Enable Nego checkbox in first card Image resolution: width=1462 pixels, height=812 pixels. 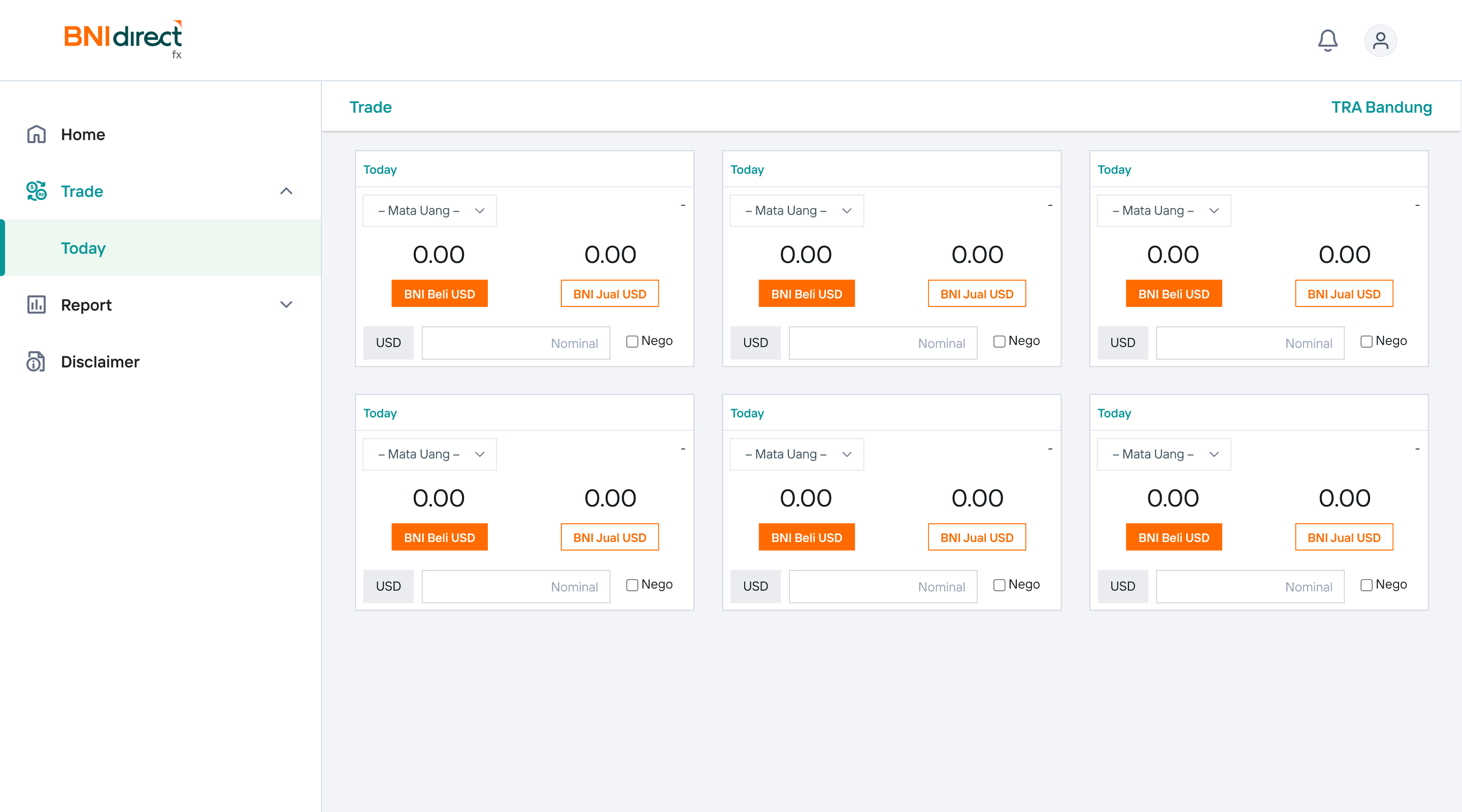coord(632,342)
